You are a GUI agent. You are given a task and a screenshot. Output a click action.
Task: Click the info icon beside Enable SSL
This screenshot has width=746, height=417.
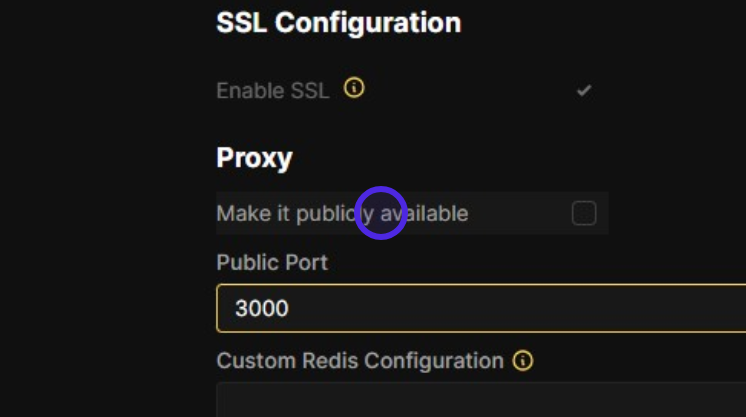pos(354,89)
